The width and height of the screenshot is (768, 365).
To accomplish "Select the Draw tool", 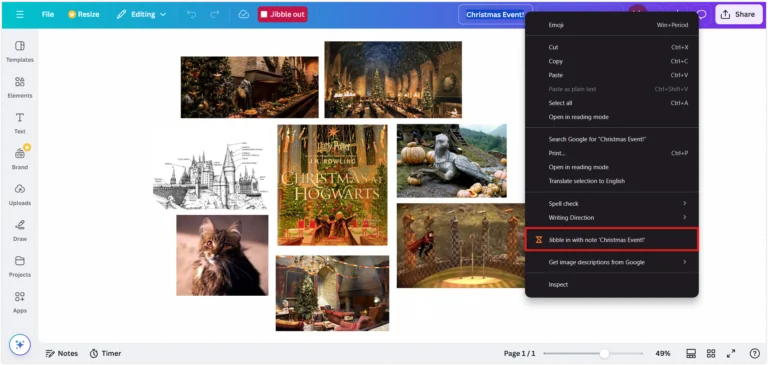I will pos(20,230).
